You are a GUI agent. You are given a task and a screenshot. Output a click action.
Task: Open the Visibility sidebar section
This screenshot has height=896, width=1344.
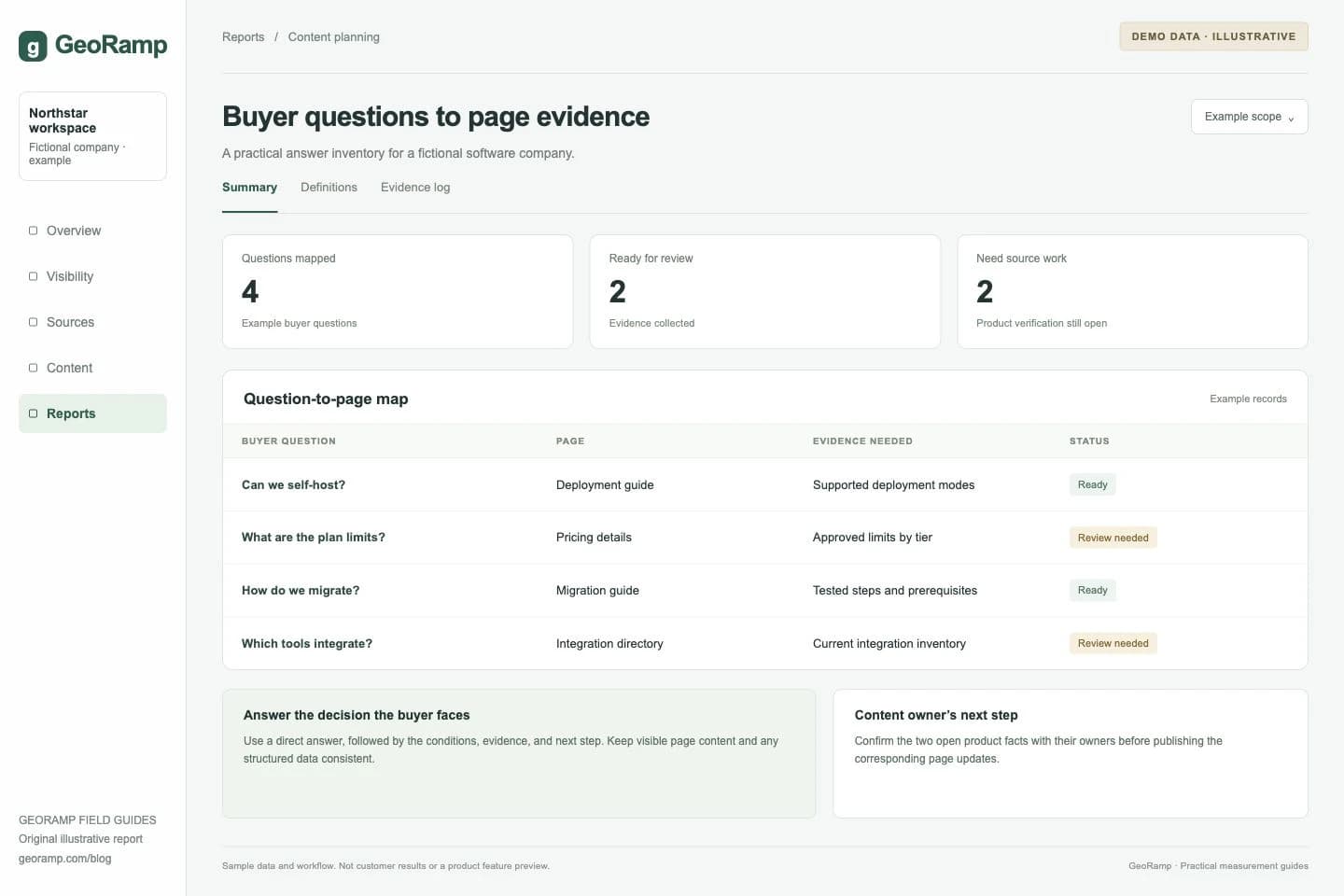pyautogui.click(x=92, y=276)
